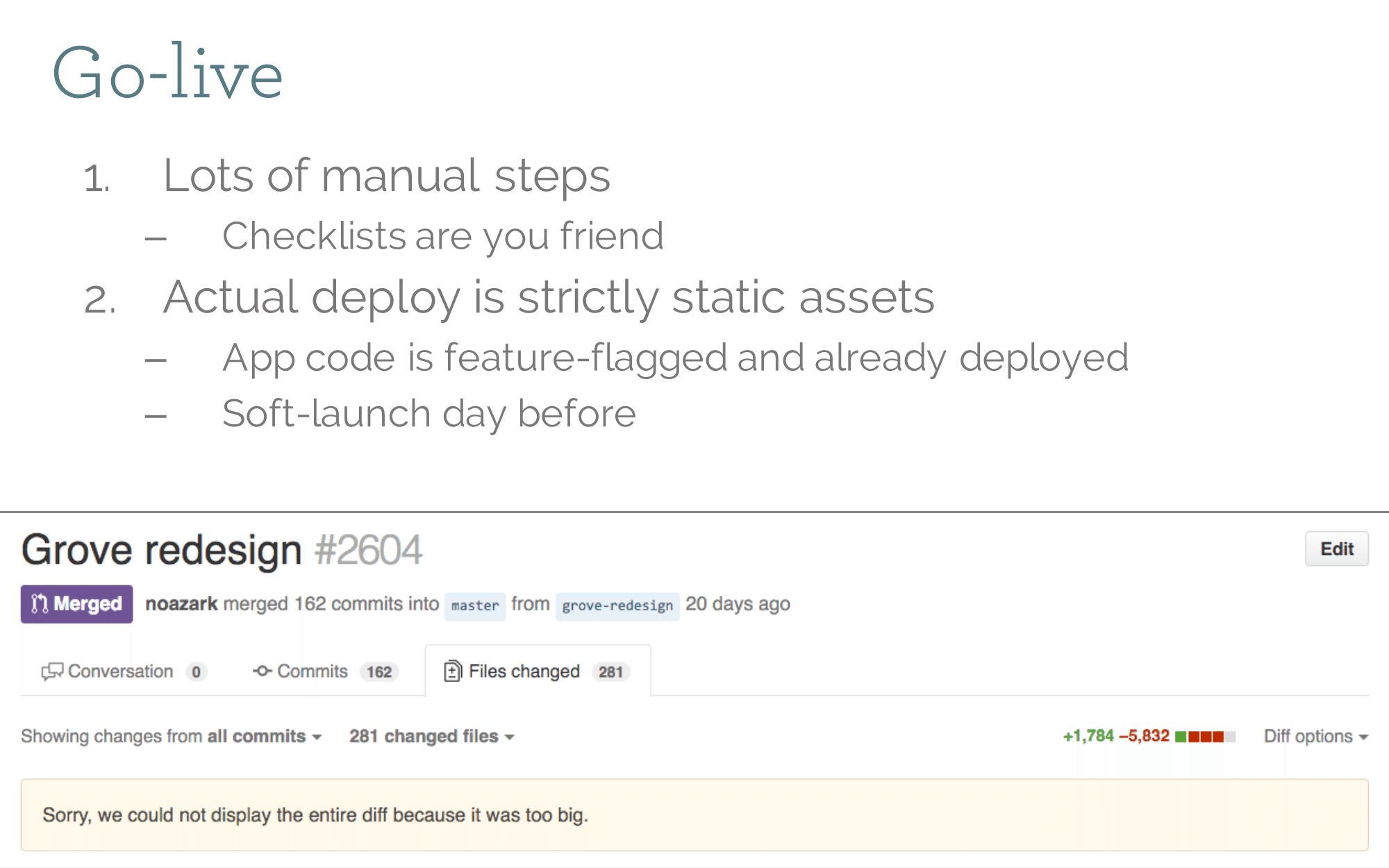Open noazark's user profile link
This screenshot has width=1389, height=868.
(181, 603)
